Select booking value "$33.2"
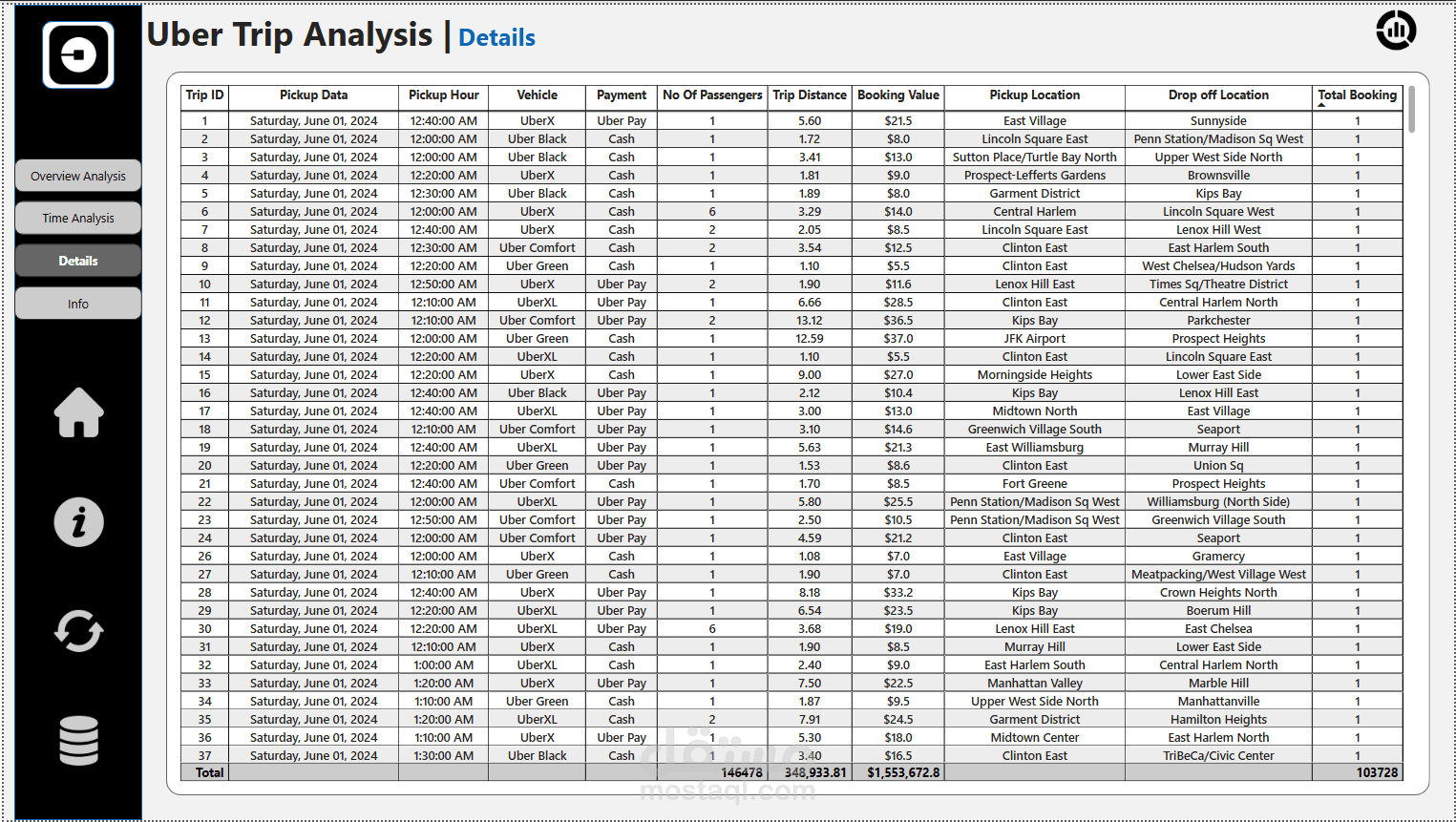1456x822 pixels. [898, 593]
